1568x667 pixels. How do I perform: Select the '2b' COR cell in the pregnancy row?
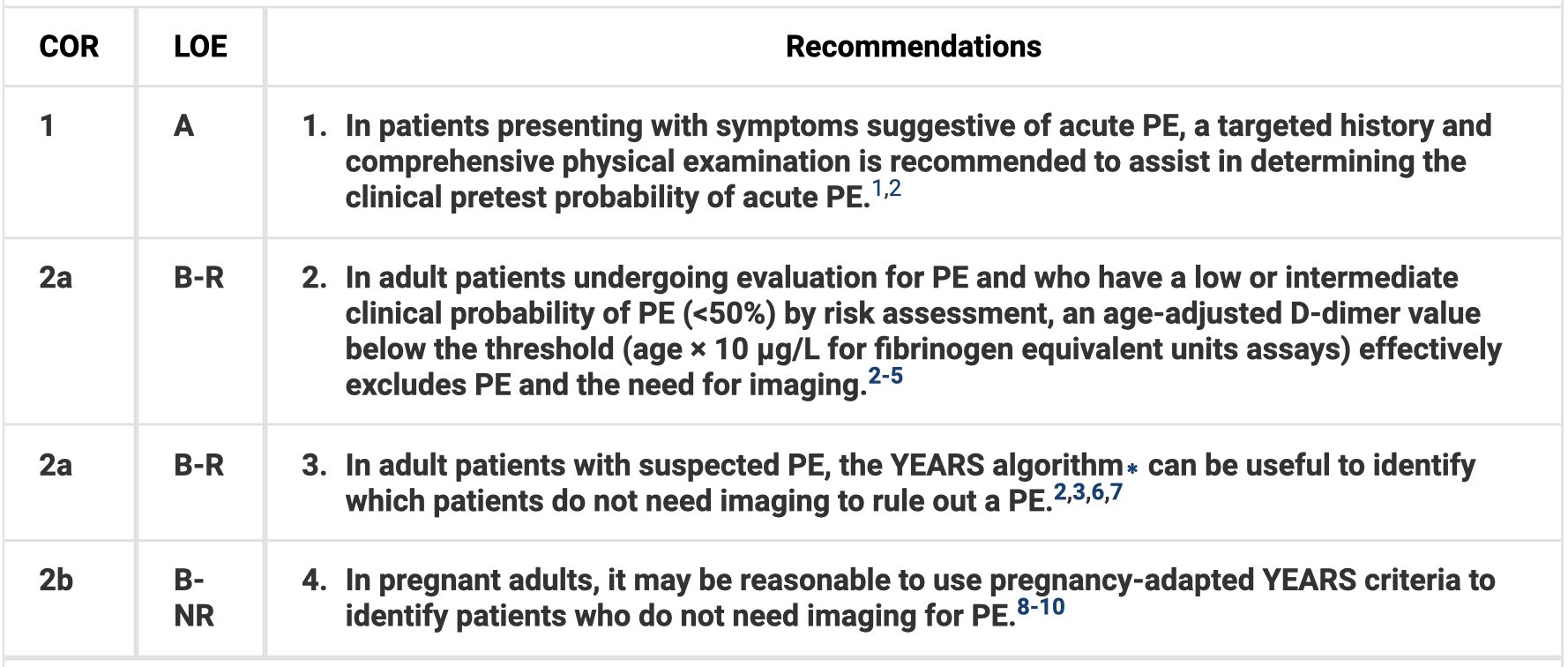point(56,580)
